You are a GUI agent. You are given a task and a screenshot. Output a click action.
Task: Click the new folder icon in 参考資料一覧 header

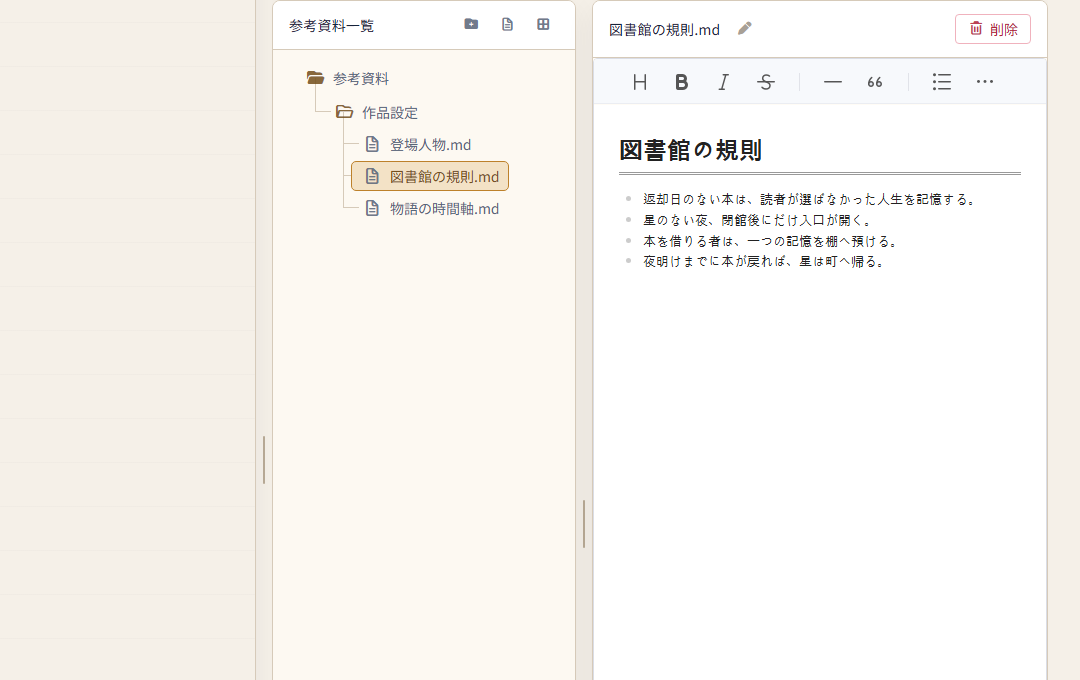471,24
